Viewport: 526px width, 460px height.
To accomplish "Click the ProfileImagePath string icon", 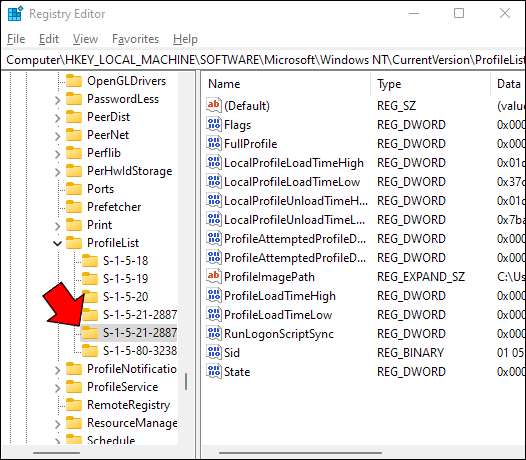I will point(214,276).
